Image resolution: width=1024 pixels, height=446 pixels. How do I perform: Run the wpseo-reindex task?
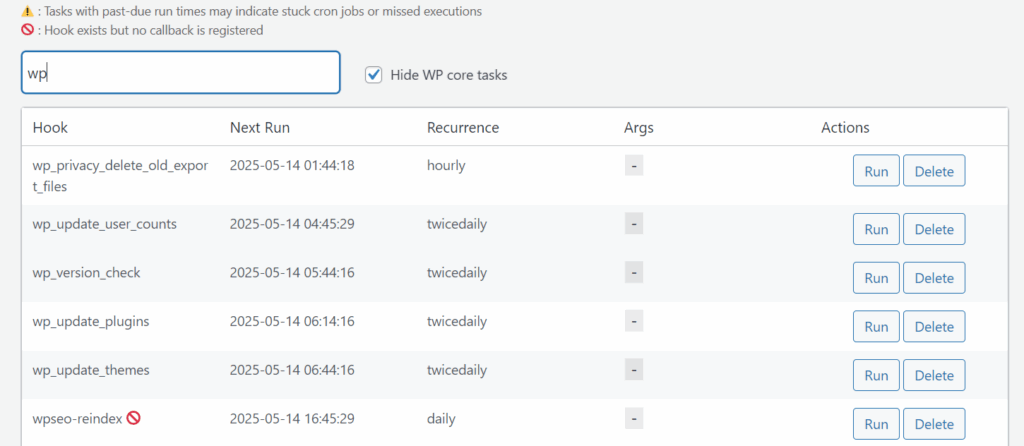tap(876, 424)
